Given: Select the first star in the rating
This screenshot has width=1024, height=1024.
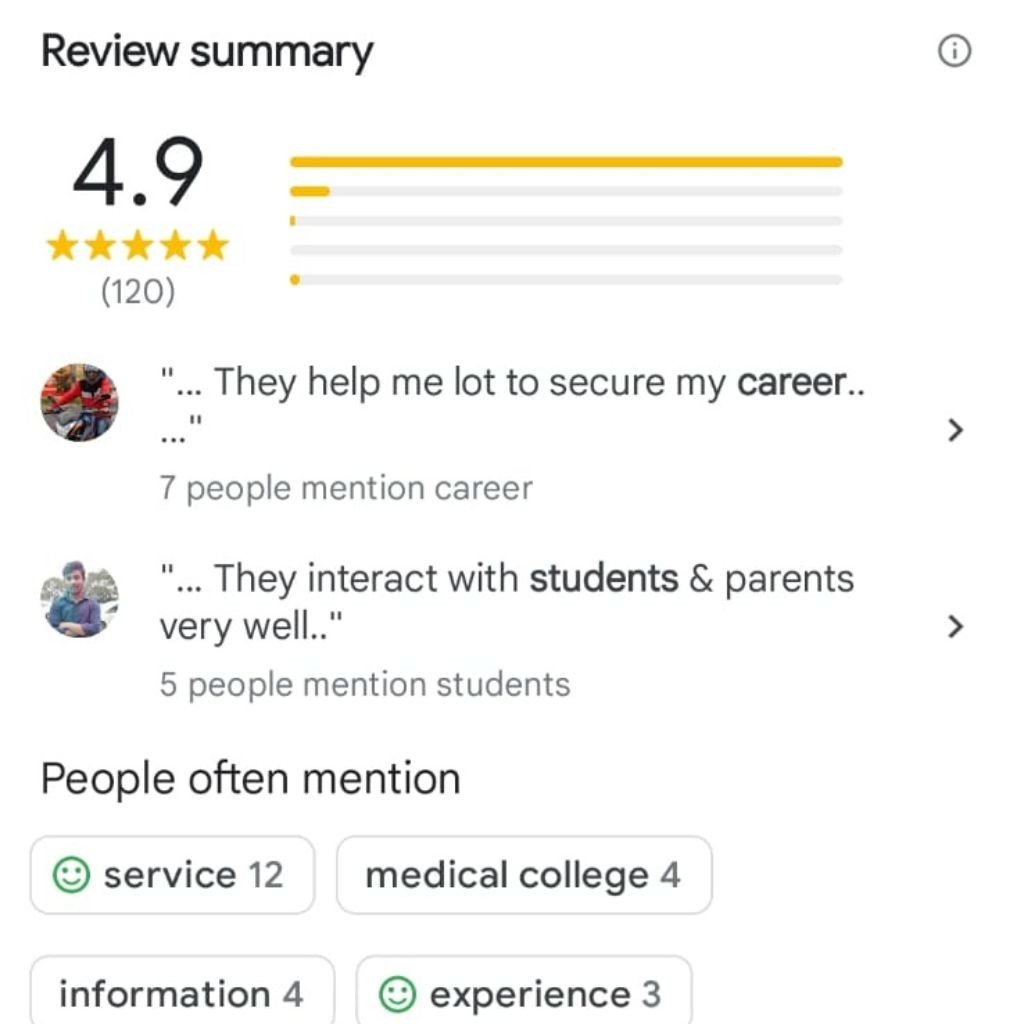Looking at the screenshot, I should pyautogui.click(x=61, y=245).
